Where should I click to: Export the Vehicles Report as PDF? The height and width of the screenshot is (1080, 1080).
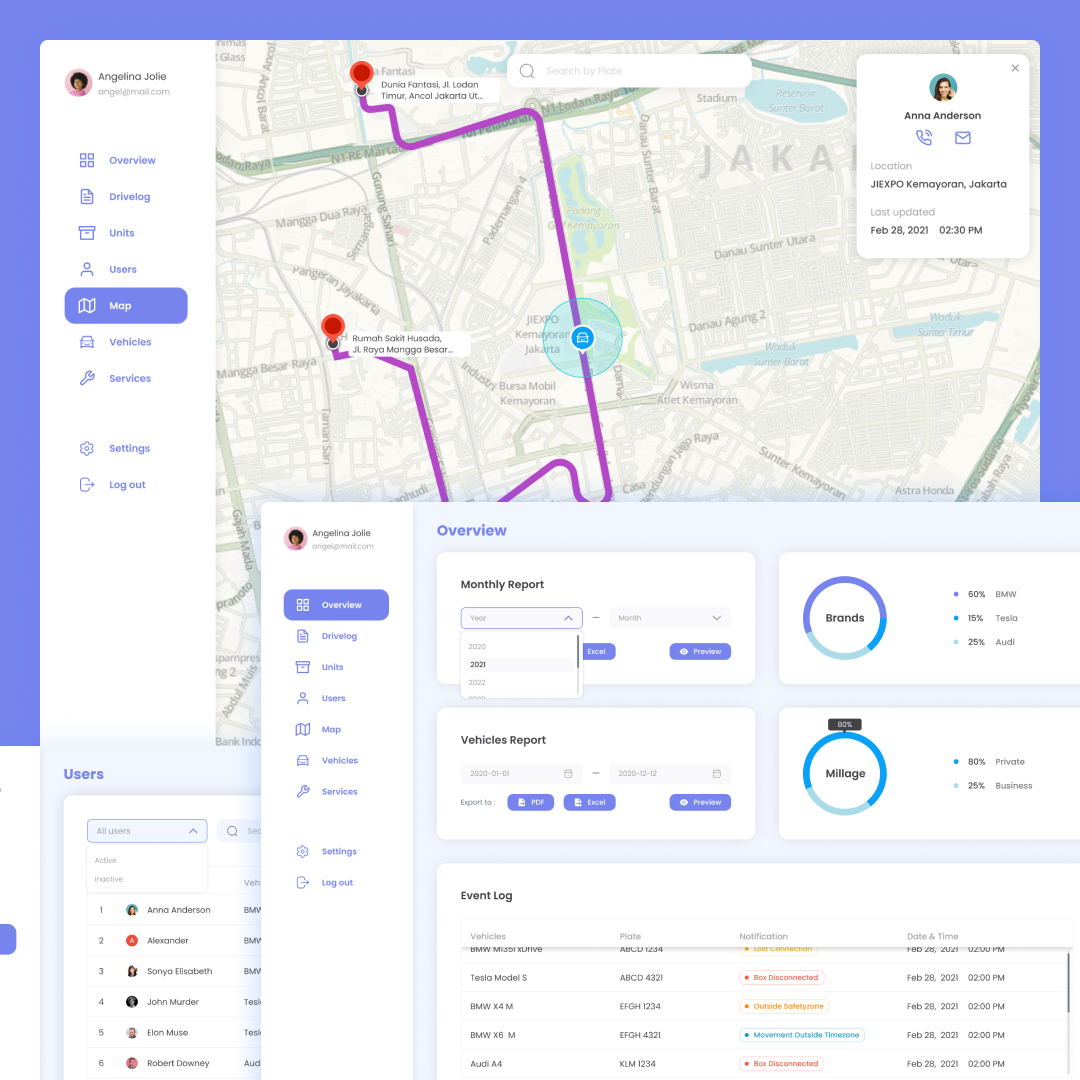click(x=530, y=802)
